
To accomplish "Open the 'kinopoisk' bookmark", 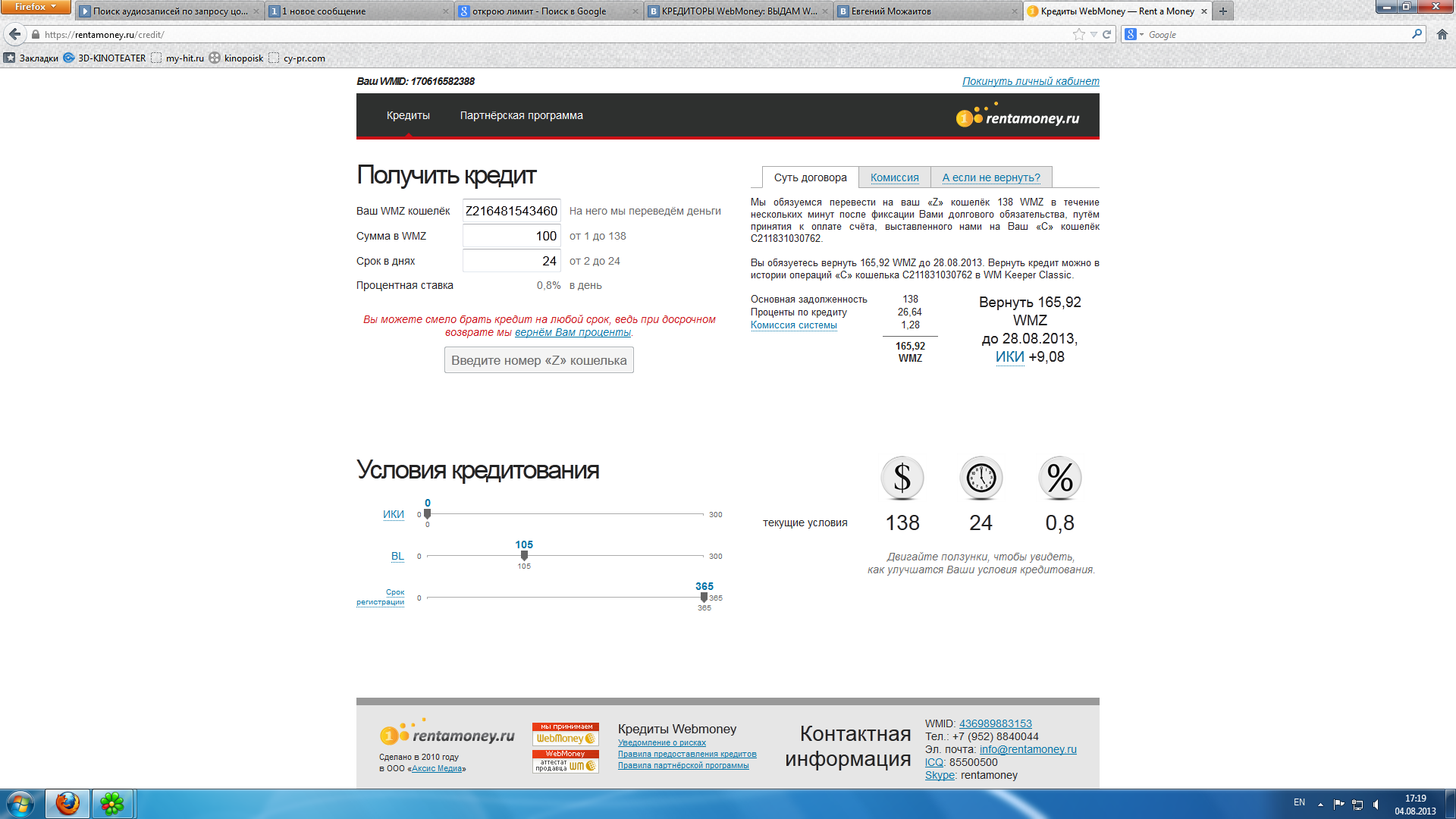I will click(237, 58).
